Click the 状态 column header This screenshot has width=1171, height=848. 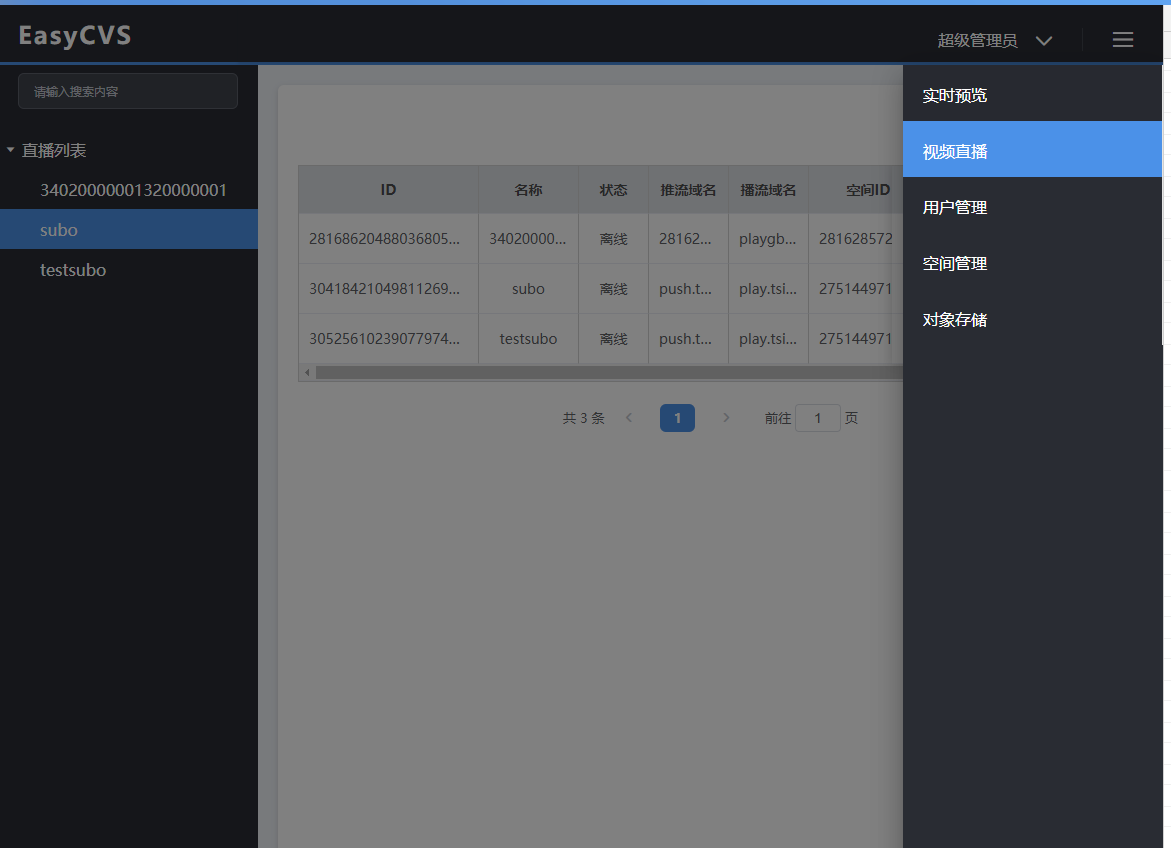(x=613, y=190)
